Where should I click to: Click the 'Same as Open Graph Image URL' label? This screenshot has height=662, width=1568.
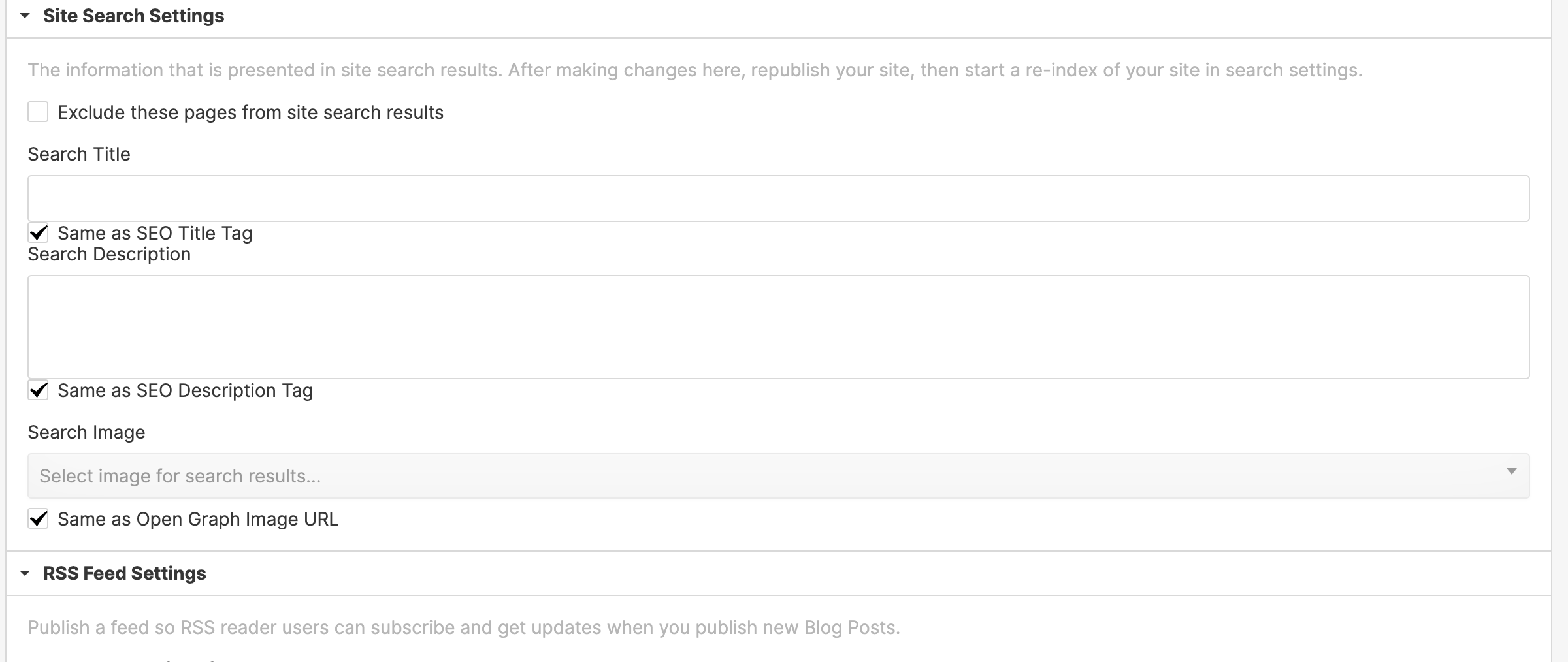click(x=198, y=519)
